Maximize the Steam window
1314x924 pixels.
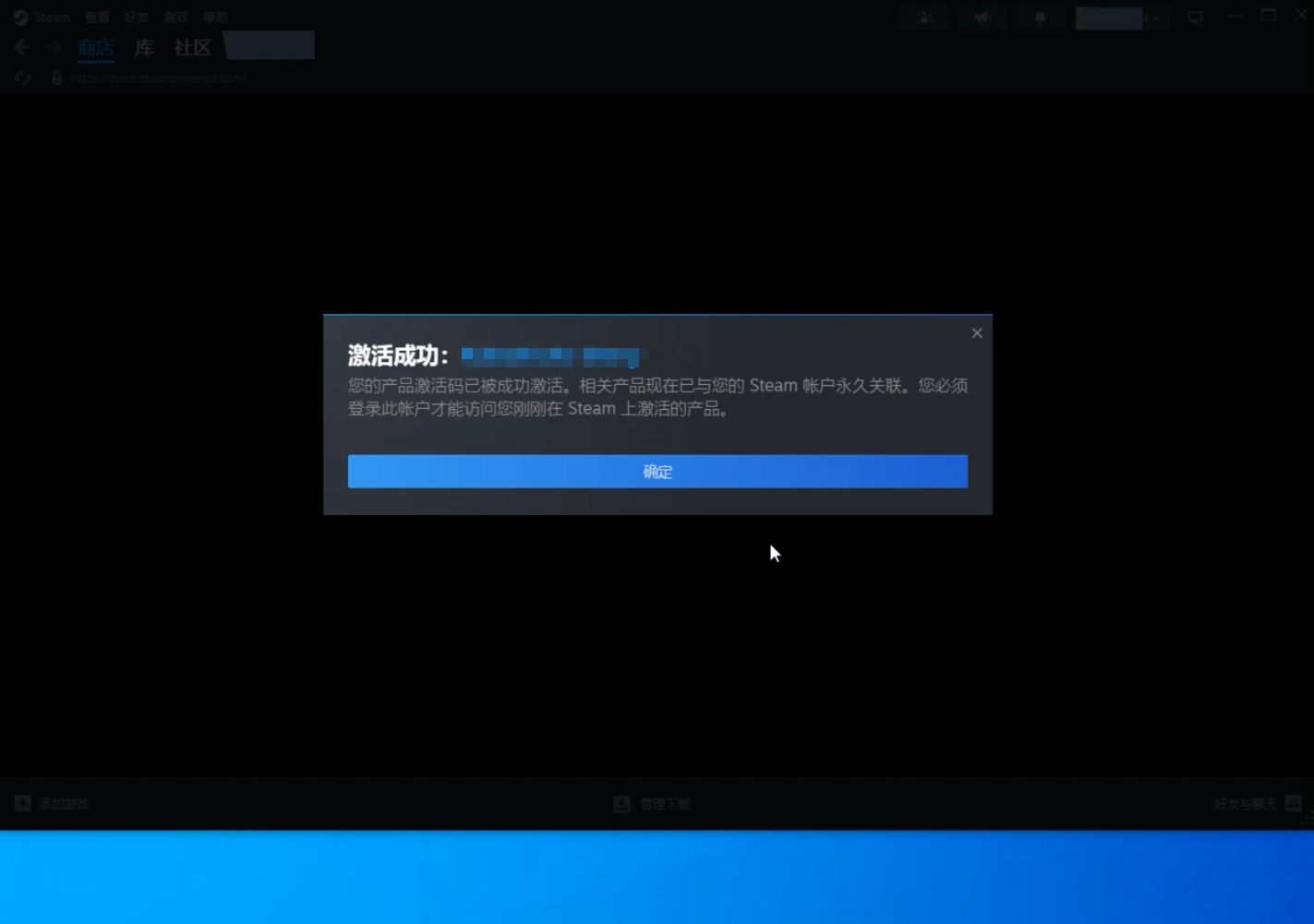1269,16
